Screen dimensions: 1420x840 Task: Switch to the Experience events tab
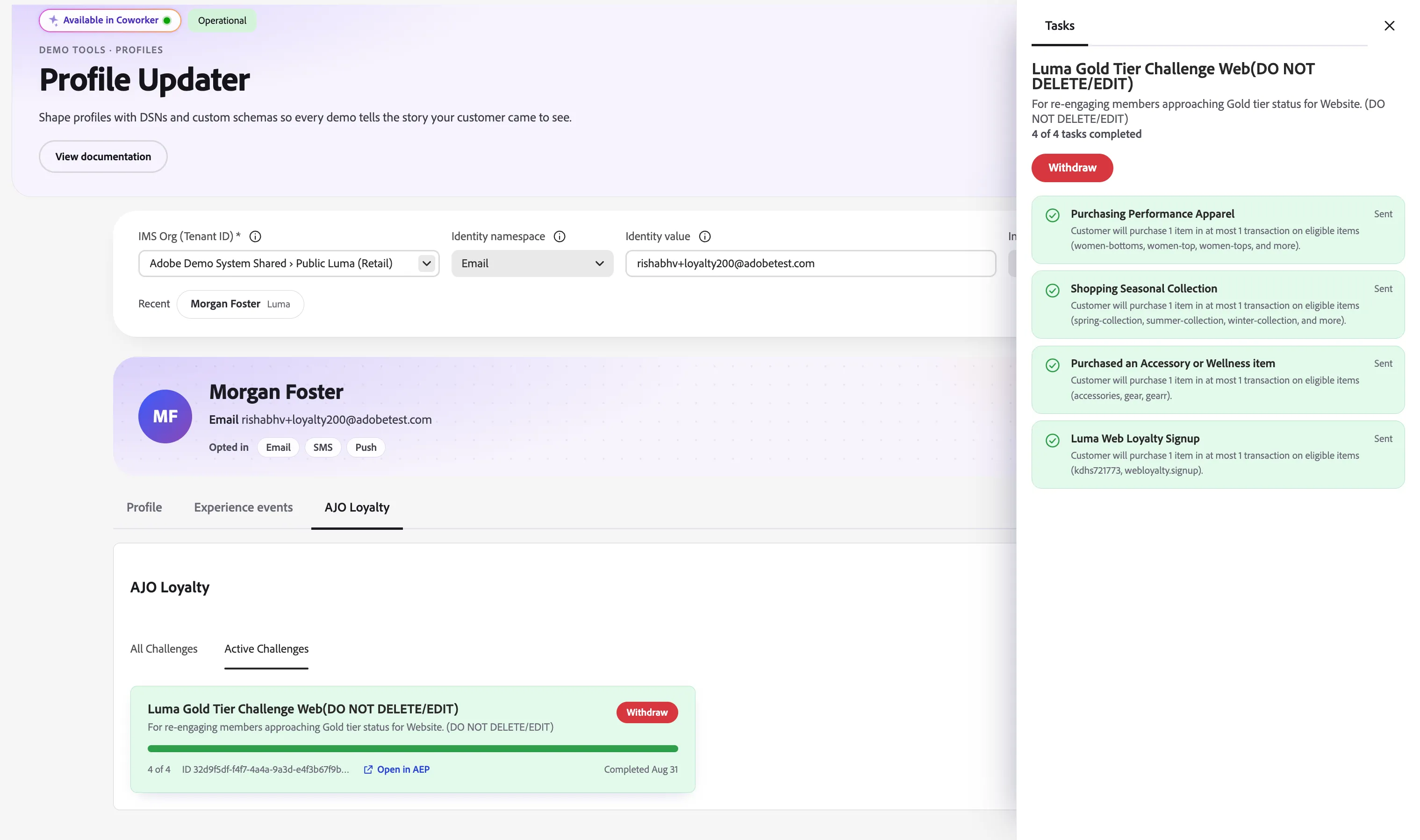pos(244,508)
